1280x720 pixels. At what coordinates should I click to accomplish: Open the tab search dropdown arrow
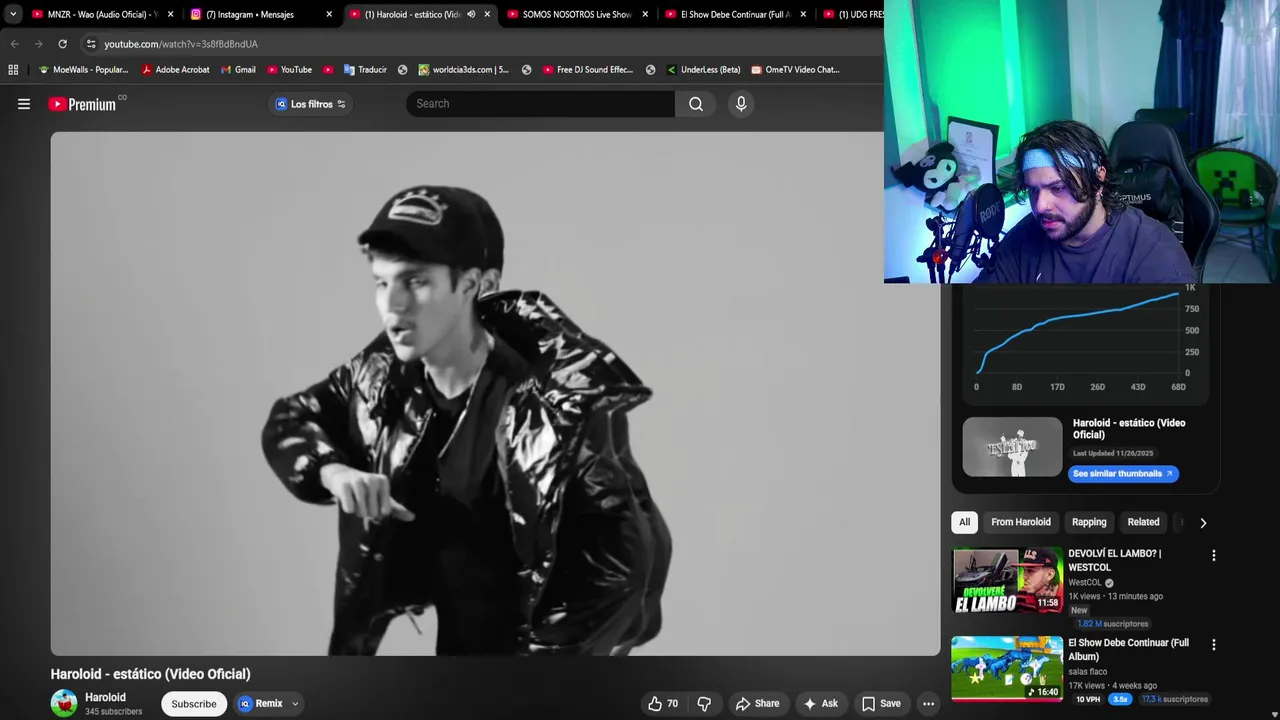pos(13,14)
